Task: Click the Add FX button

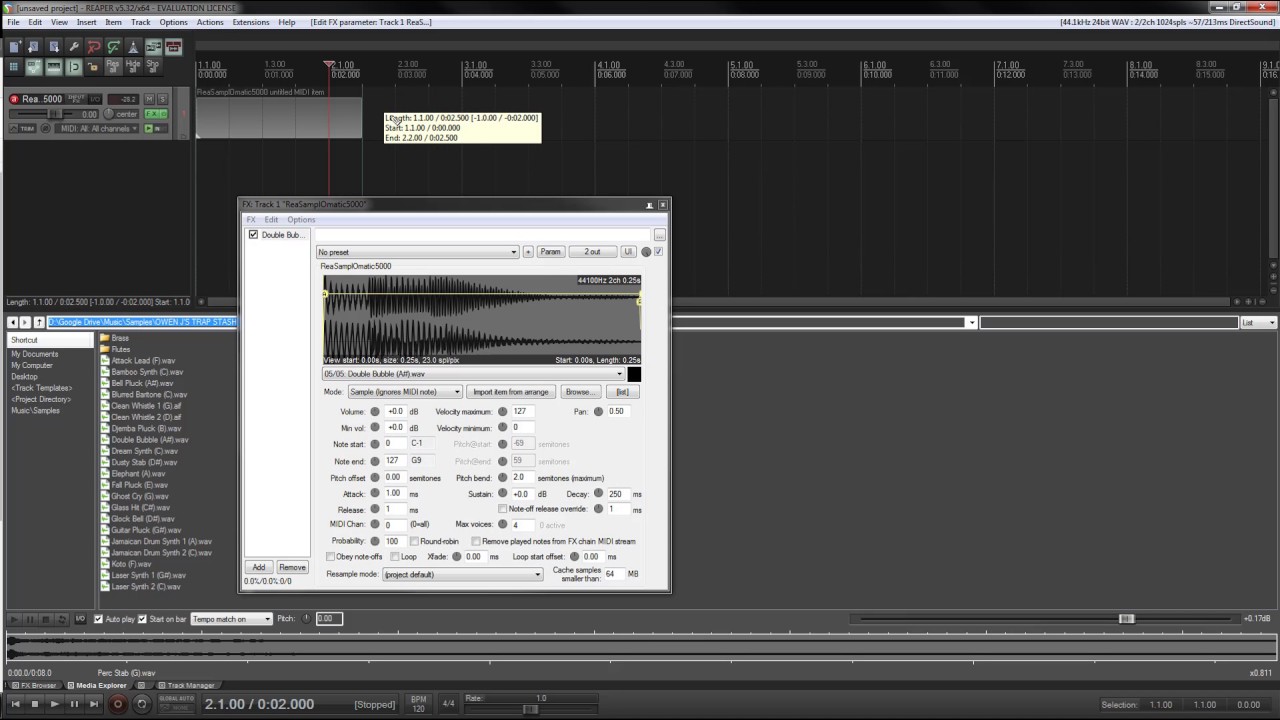Action: tap(259, 568)
